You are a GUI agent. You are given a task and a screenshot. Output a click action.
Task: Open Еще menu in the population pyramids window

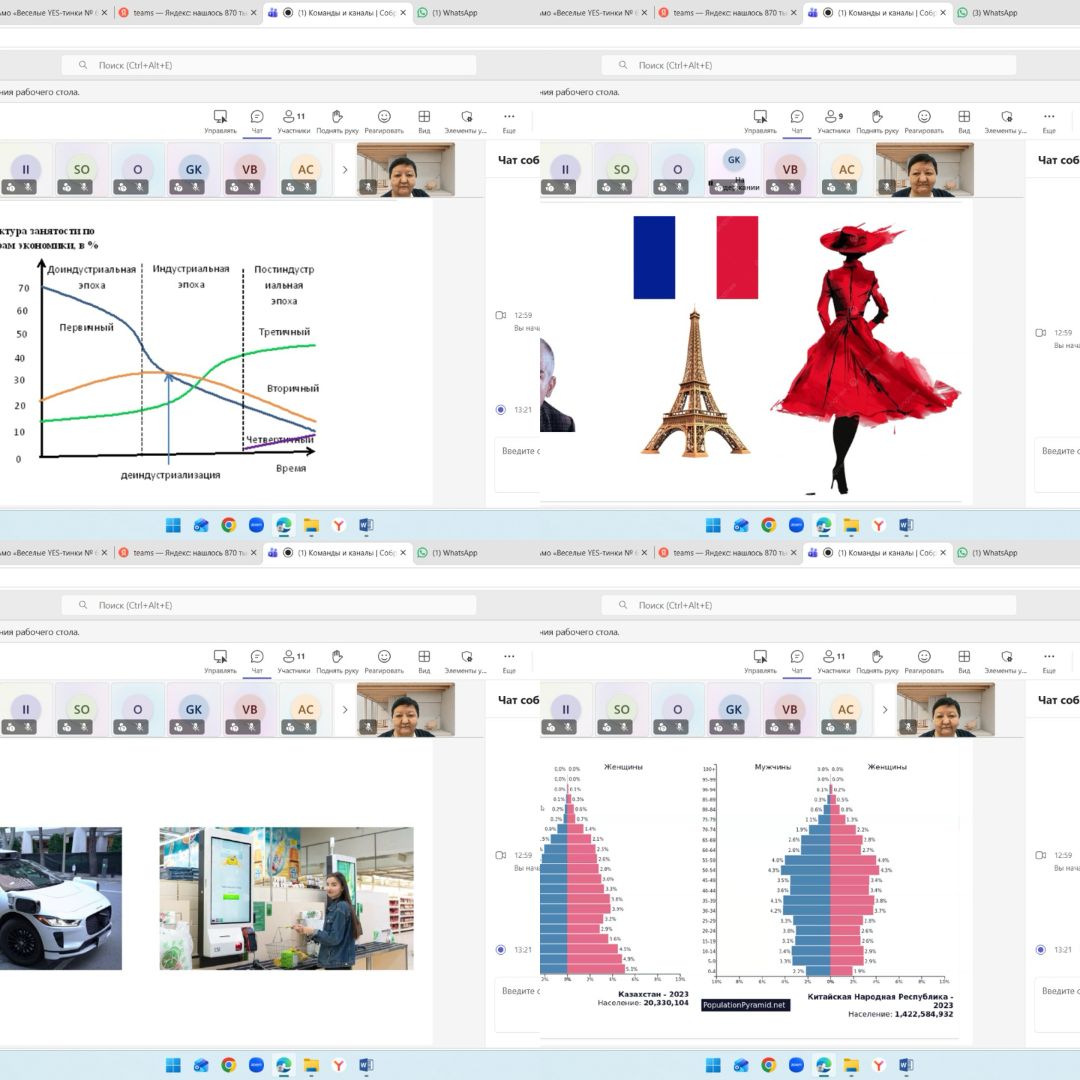pyautogui.click(x=1049, y=661)
